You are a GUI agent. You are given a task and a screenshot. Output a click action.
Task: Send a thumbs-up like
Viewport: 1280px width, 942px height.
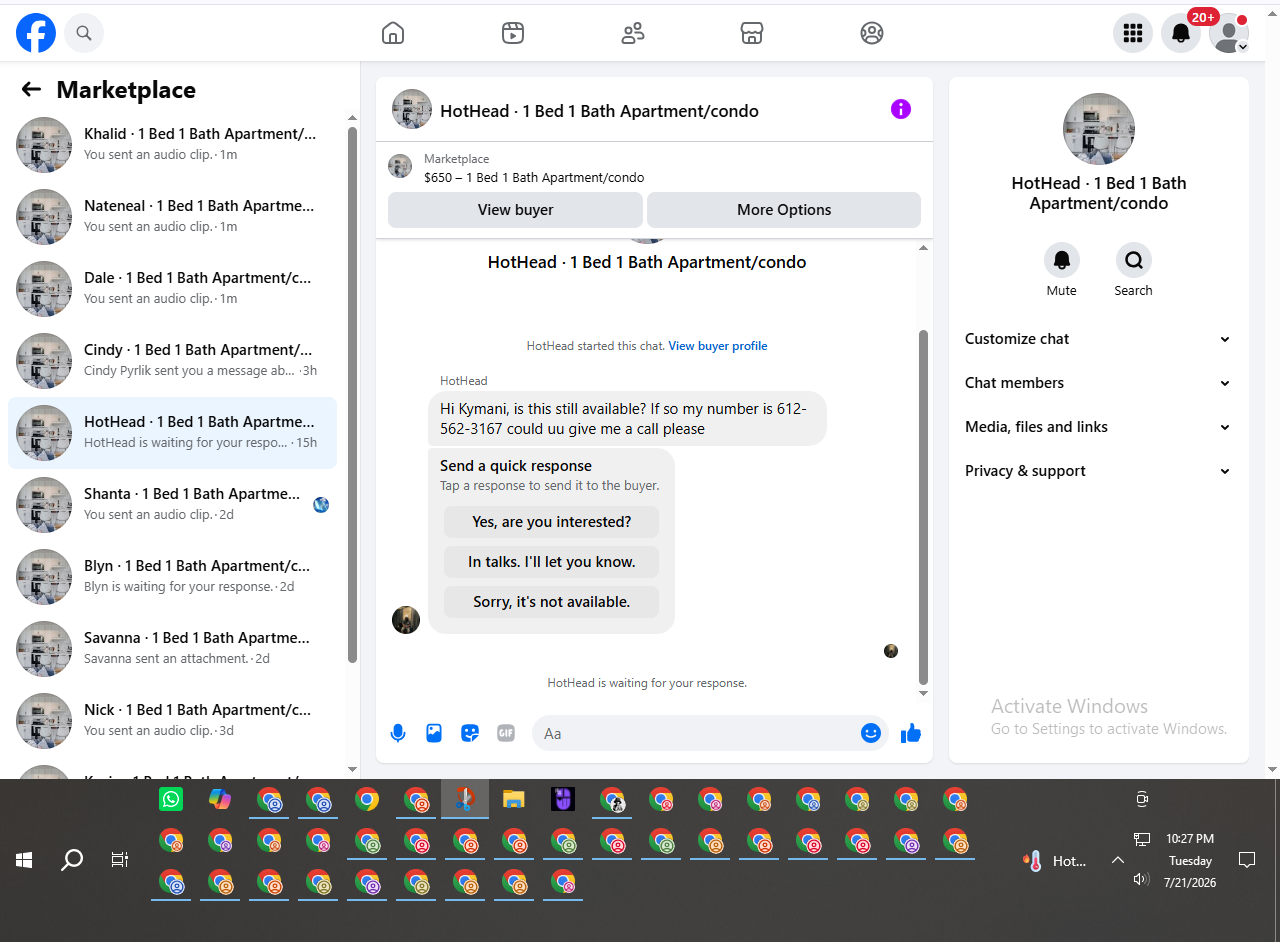(911, 733)
